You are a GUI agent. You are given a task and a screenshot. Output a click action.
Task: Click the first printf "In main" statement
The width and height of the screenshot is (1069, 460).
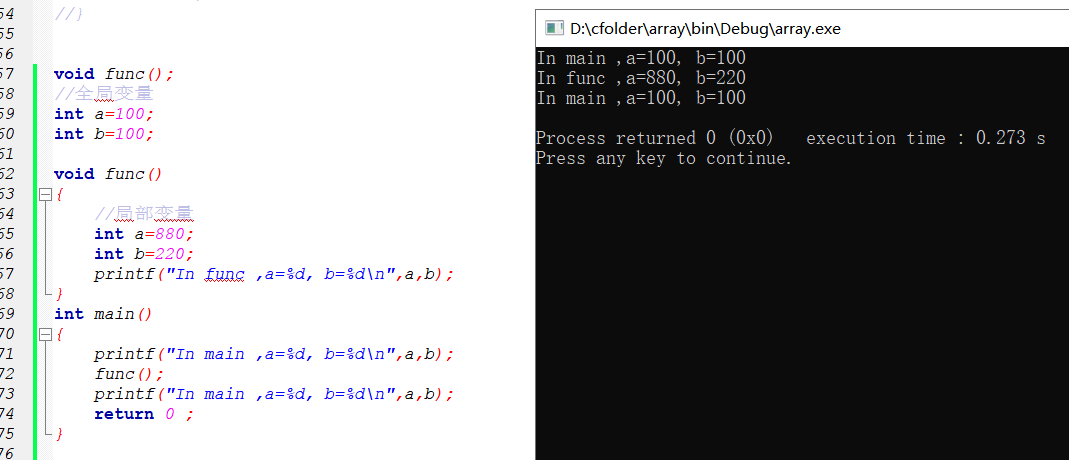274,354
